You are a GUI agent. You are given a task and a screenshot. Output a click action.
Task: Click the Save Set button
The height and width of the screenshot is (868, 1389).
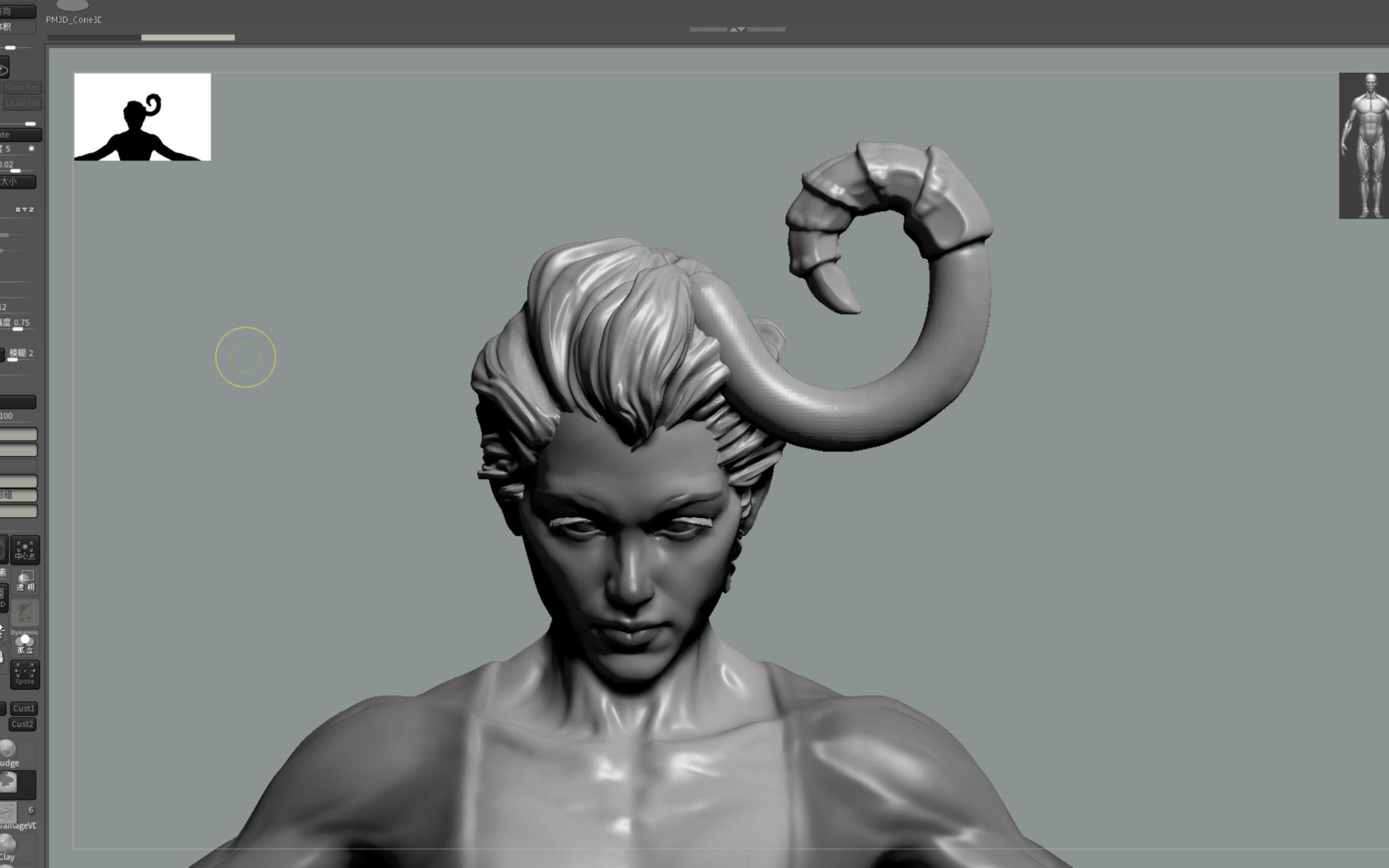pyautogui.click(x=22, y=88)
